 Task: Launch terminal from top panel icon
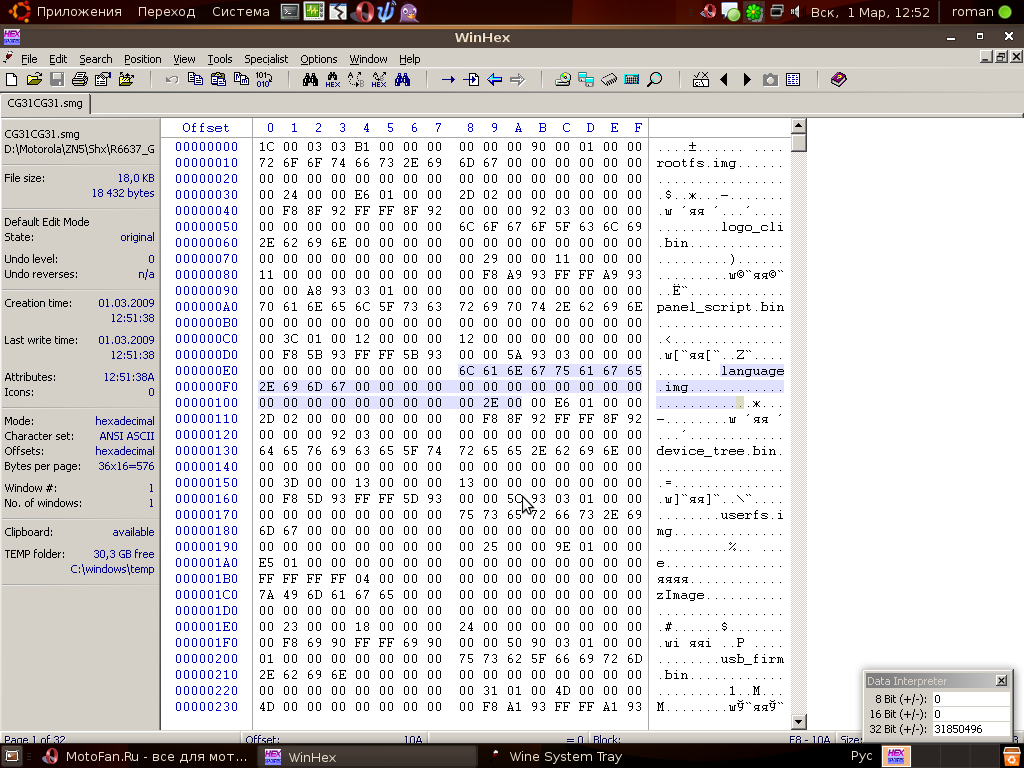(x=290, y=12)
